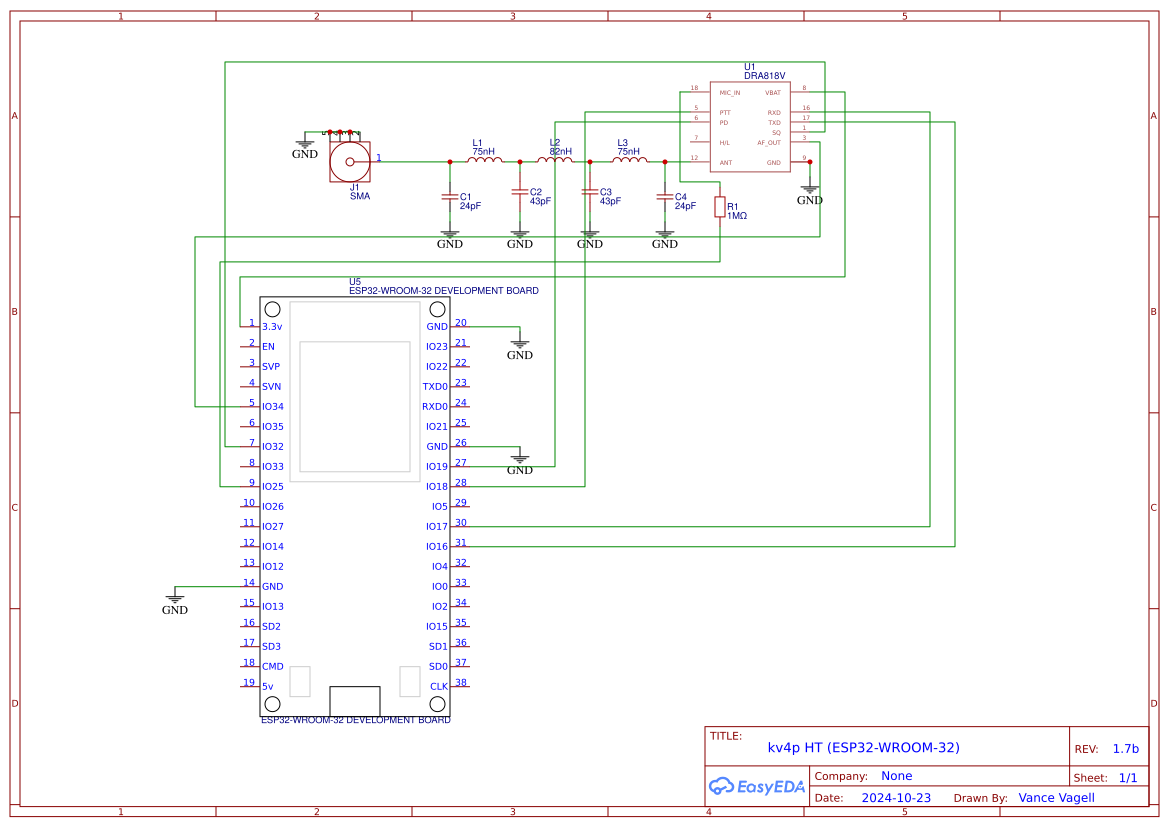The height and width of the screenshot is (827, 1169).
Task: Click the SD0 pin label on ESP32
Action: tap(438, 667)
